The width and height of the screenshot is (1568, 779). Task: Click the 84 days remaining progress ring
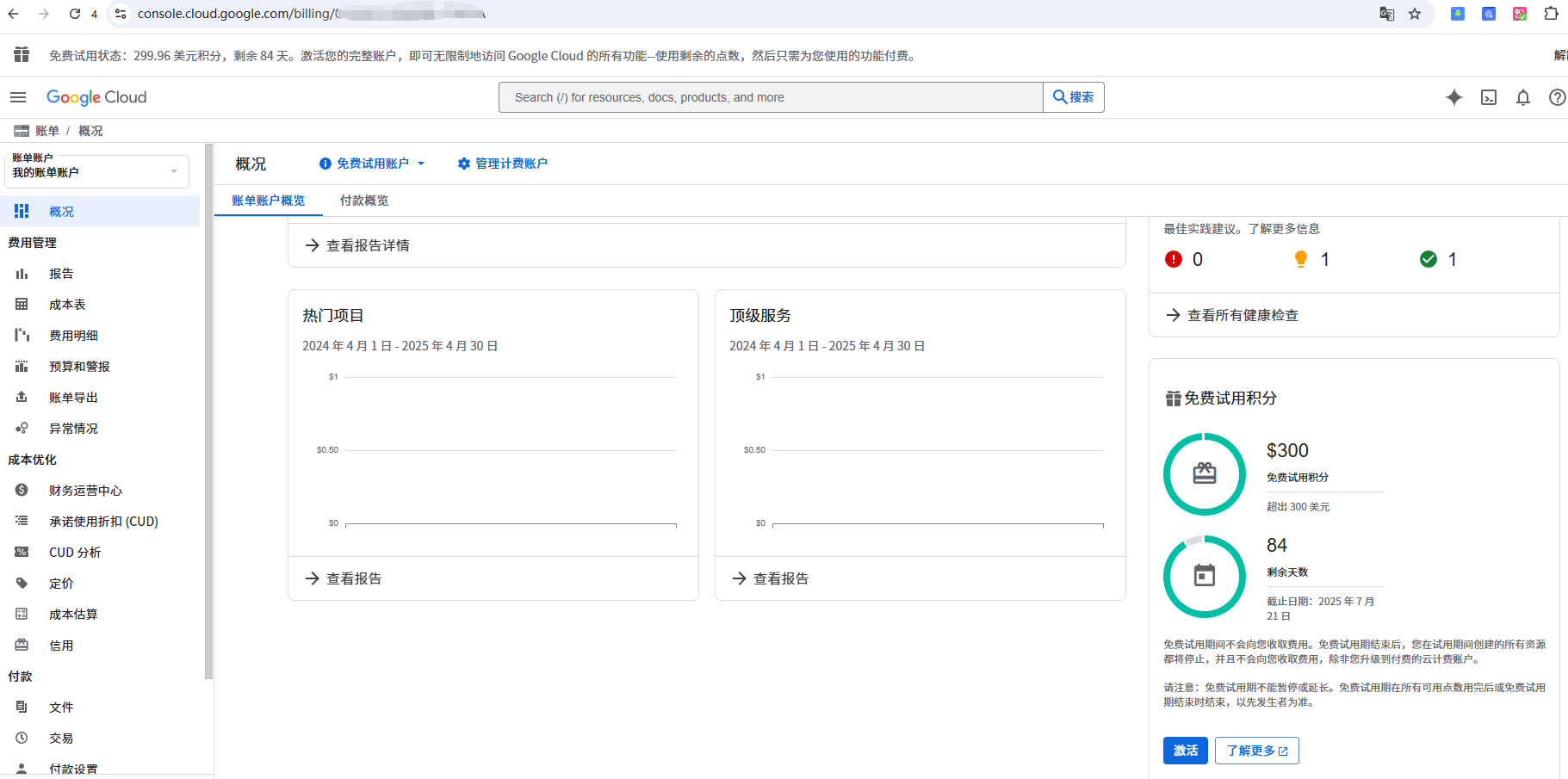1205,577
